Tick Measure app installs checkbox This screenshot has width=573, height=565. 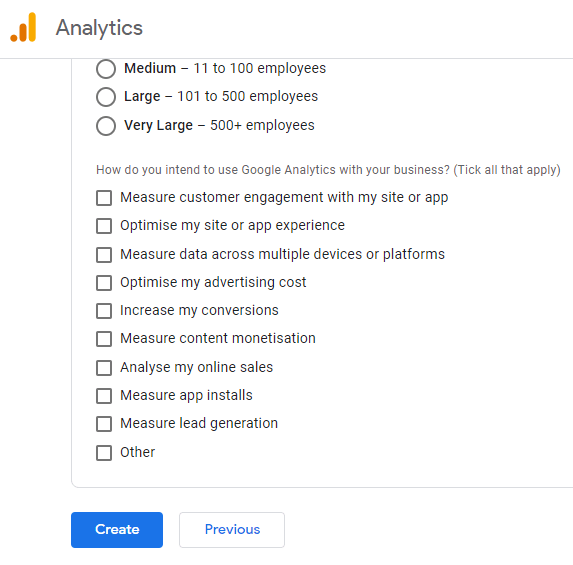tap(104, 396)
